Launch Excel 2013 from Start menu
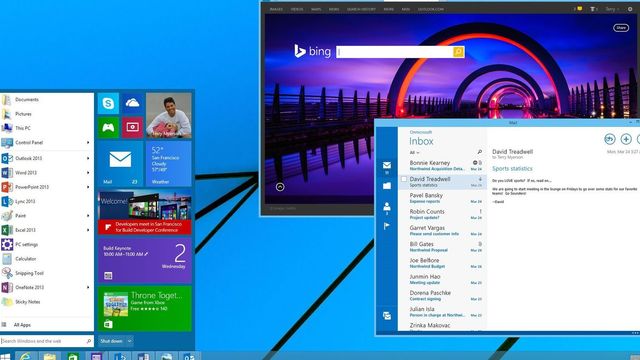 pos(46,230)
